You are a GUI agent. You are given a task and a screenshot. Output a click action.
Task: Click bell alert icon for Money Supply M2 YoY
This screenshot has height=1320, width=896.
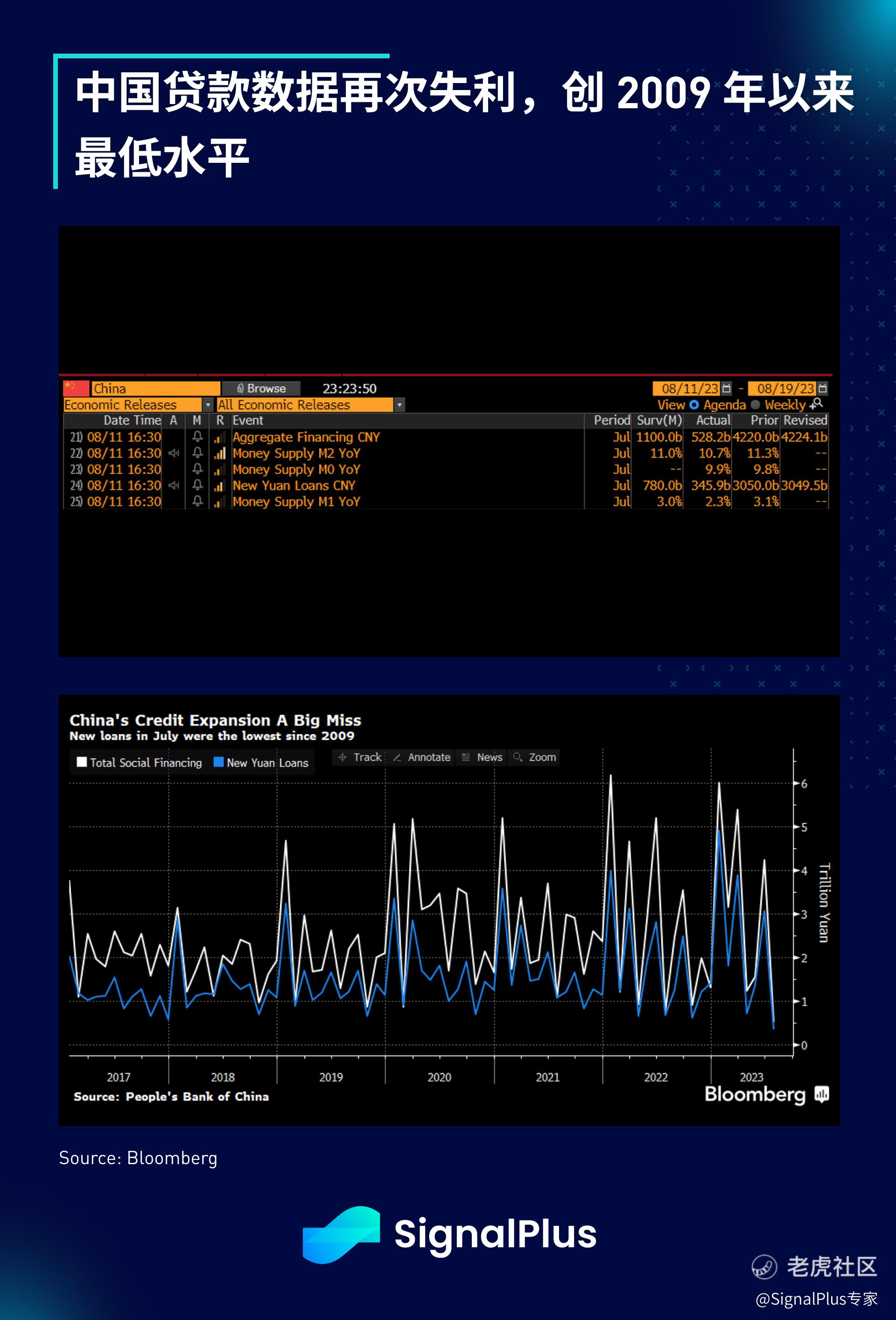point(197,453)
